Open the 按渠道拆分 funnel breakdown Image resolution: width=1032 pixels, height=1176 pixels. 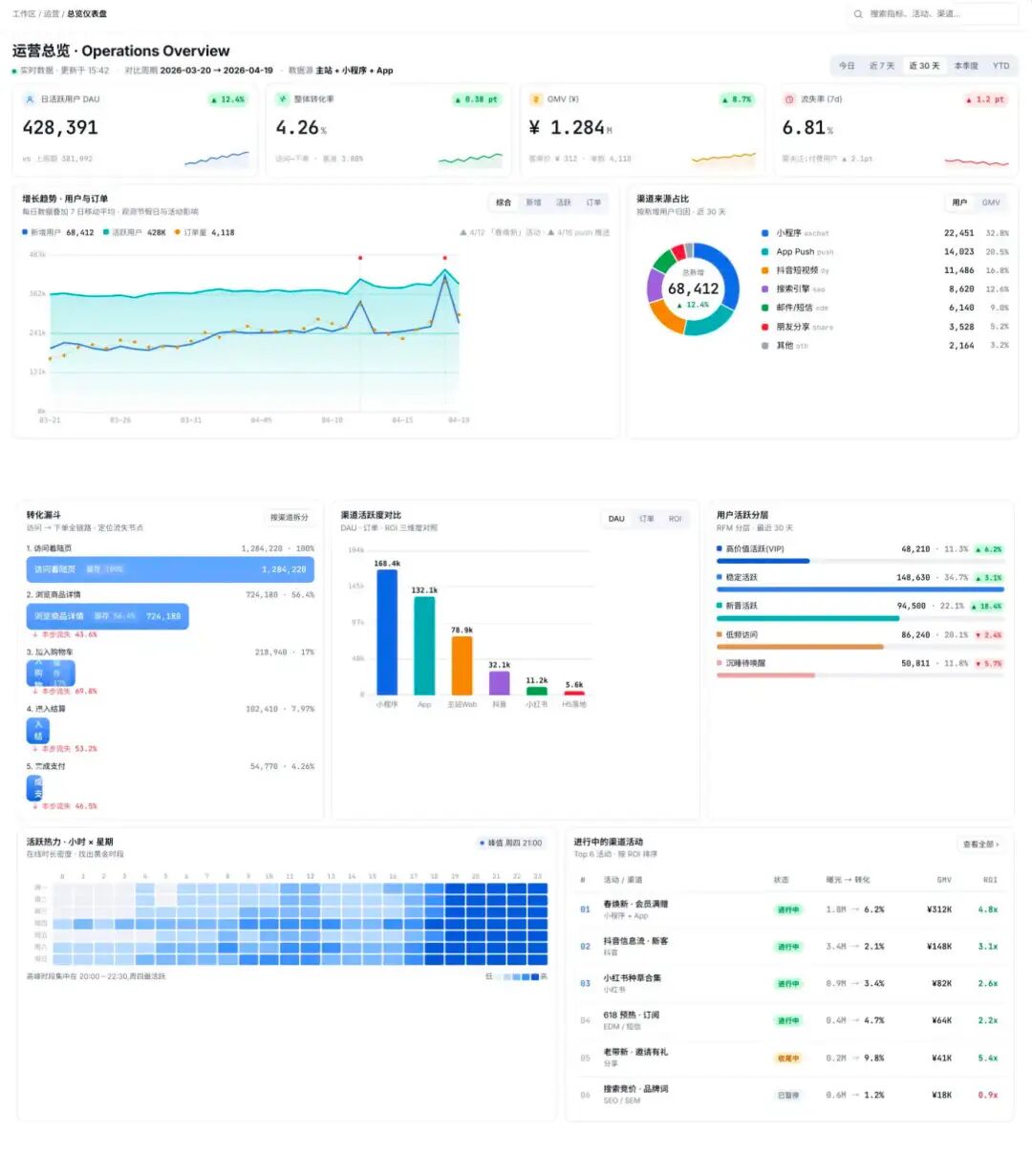[x=290, y=517]
